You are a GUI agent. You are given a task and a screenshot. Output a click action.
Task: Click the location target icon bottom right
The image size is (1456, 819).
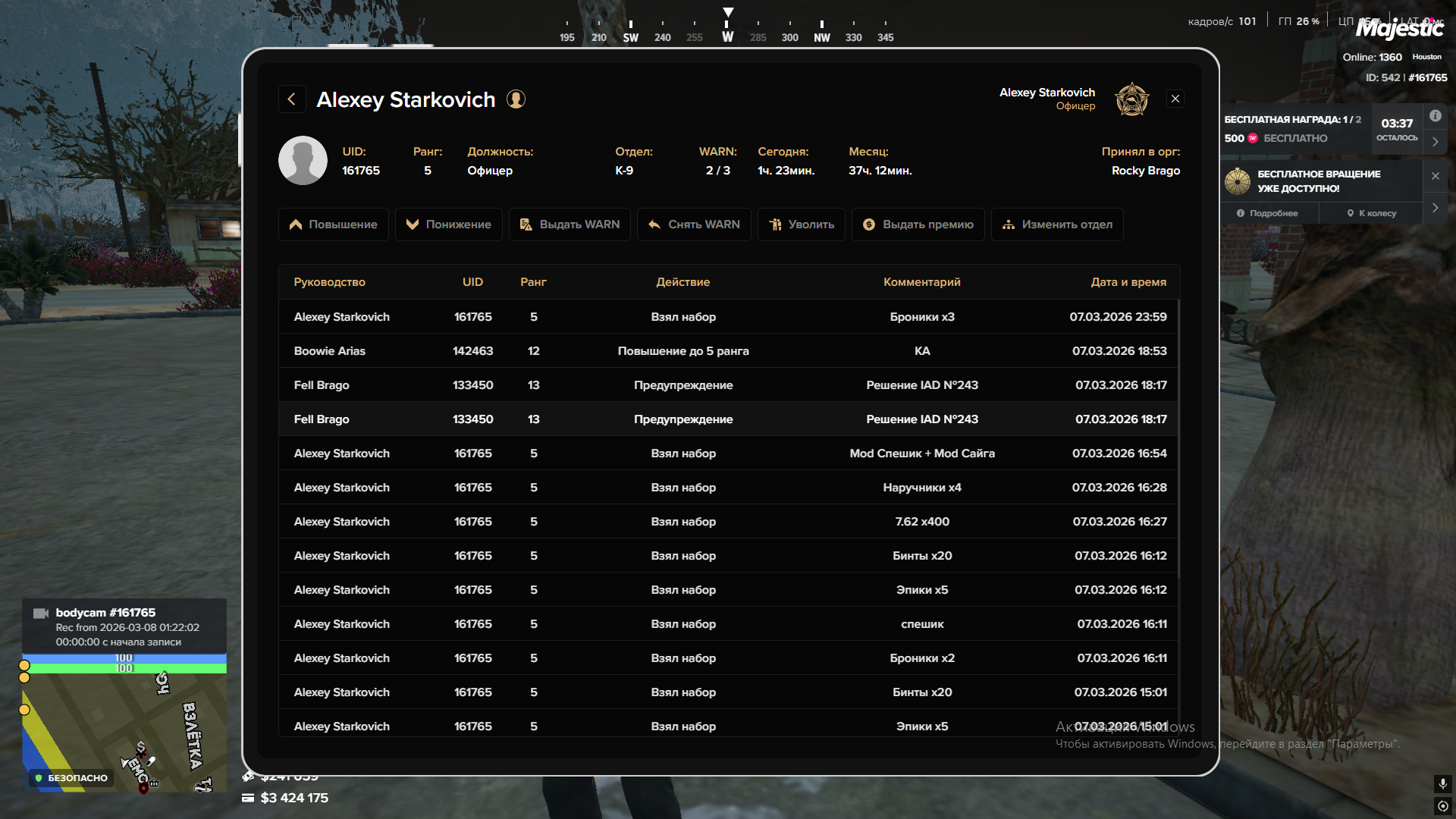[1442, 806]
